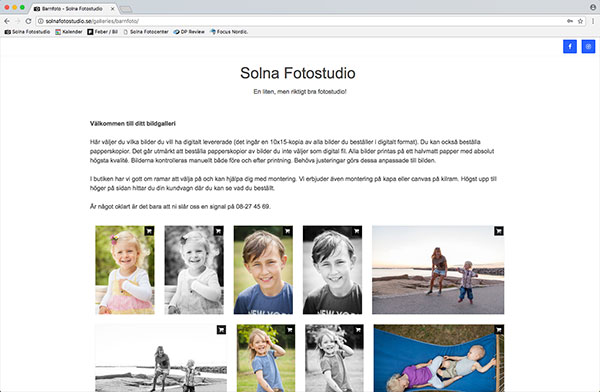
Task: Add the grayscale boy portrait to cart
Action: pyautogui.click(x=357, y=231)
